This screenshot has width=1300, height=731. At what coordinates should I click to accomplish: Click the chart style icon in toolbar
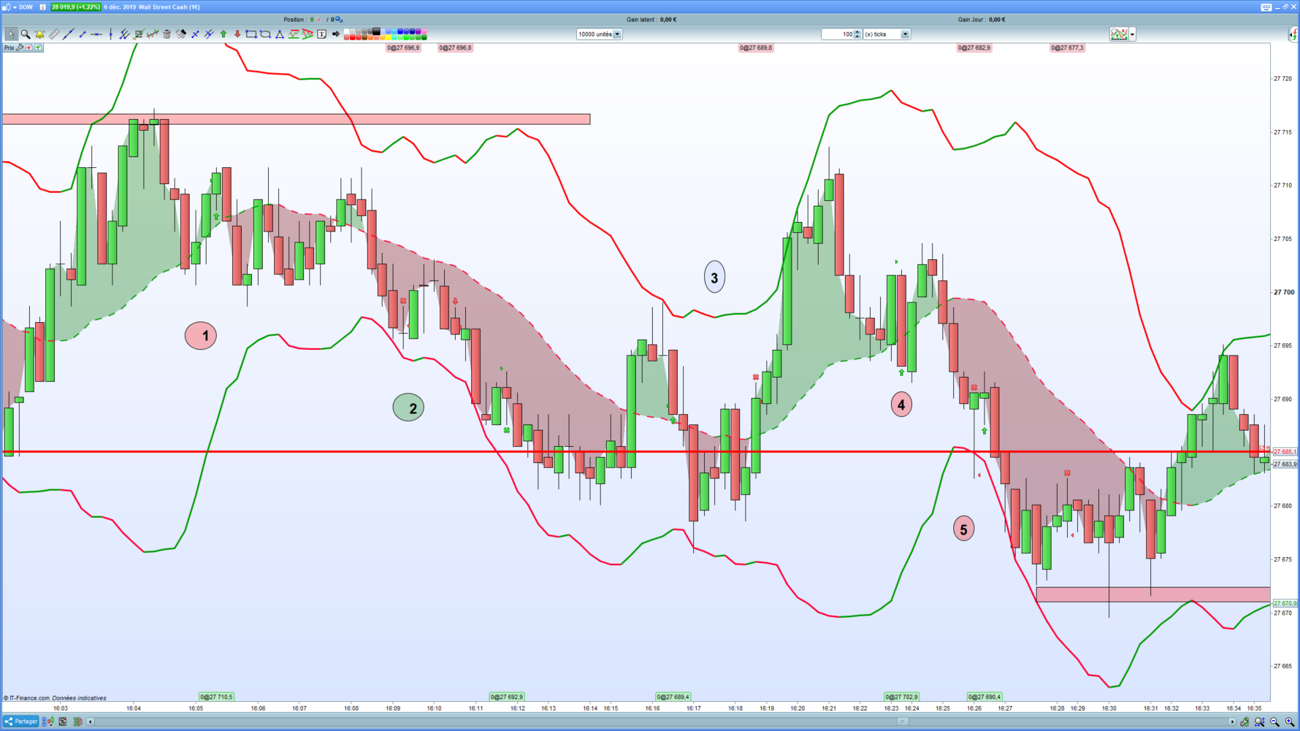(x=1119, y=34)
